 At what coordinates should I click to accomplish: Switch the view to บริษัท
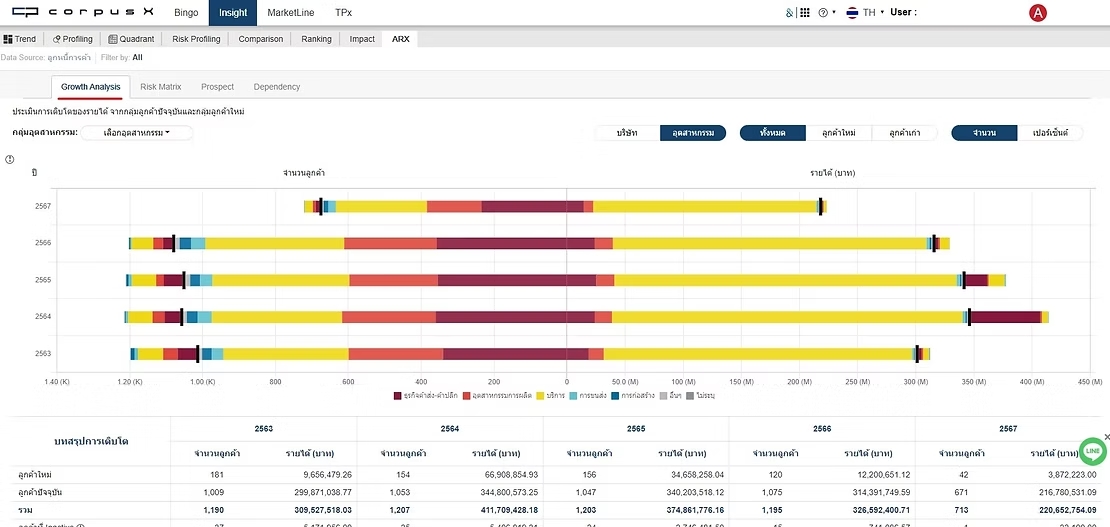click(628, 133)
